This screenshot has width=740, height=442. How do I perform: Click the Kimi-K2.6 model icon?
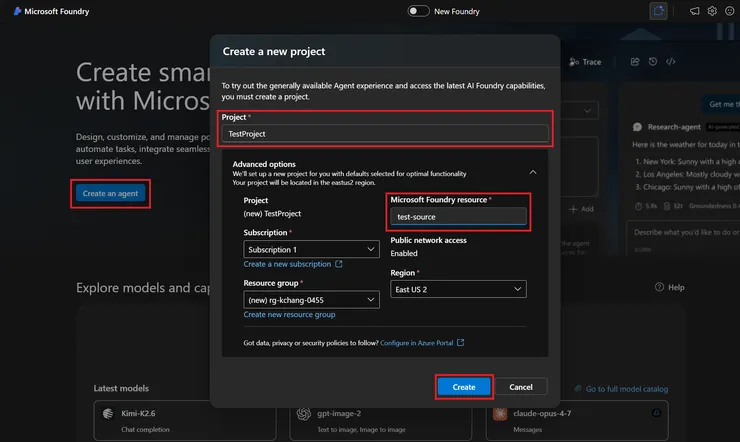(x=108, y=414)
